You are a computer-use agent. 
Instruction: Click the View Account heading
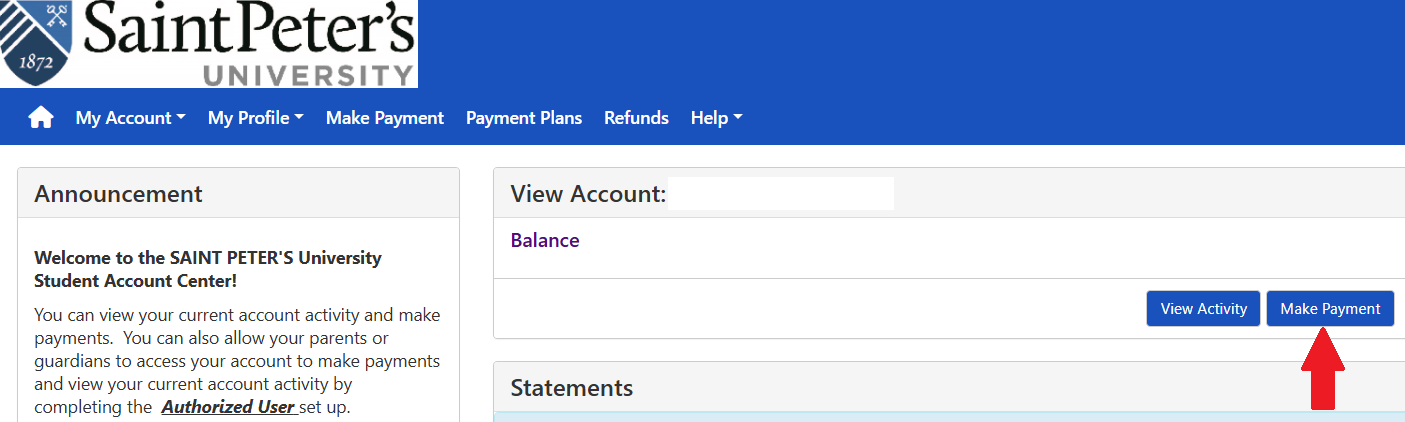[x=588, y=194]
